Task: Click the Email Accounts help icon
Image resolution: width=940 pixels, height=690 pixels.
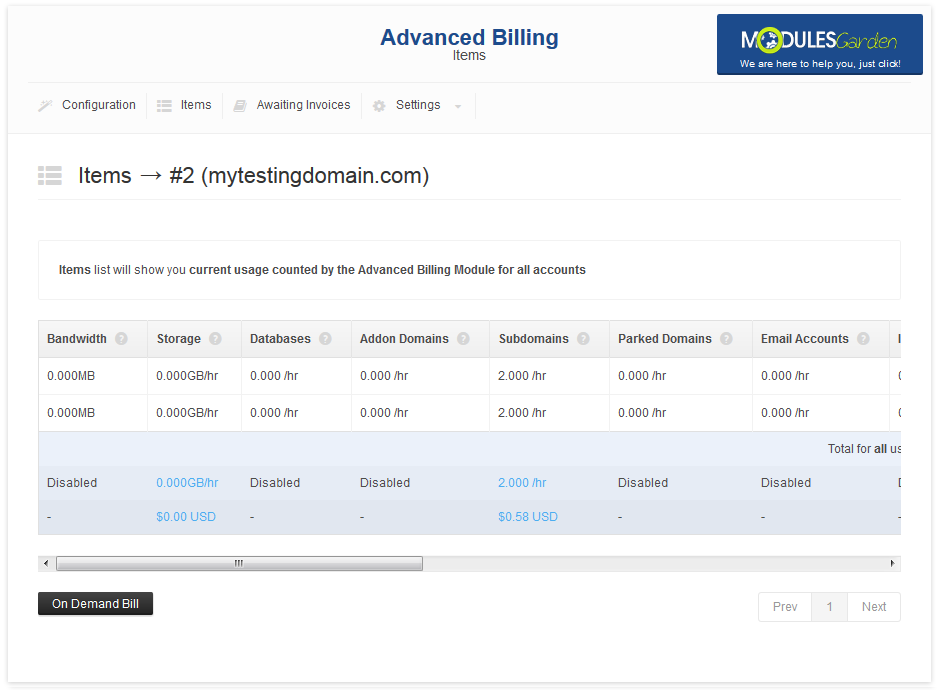Action: [x=863, y=339]
